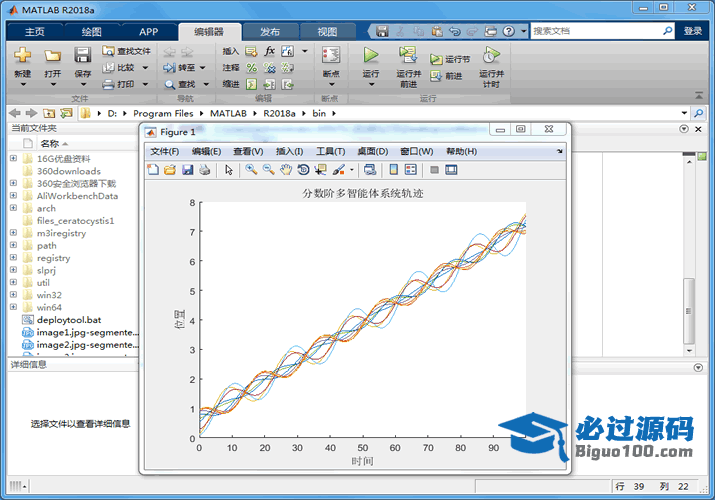The image size is (715, 500).
Task: Switch to the APP tab
Action: 148,31
